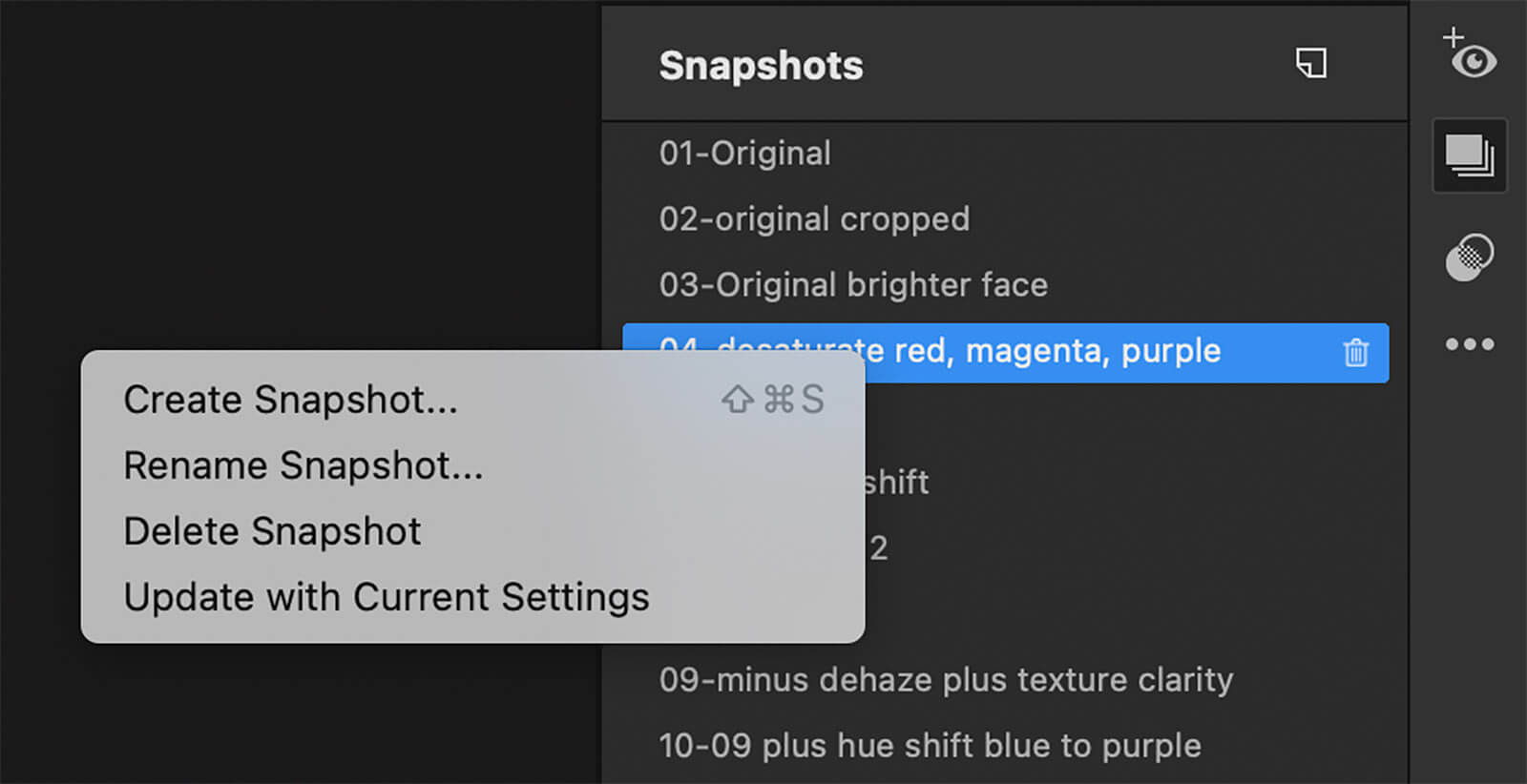
Task: Create a new snapshot using the note icon
Action: tap(1312, 63)
